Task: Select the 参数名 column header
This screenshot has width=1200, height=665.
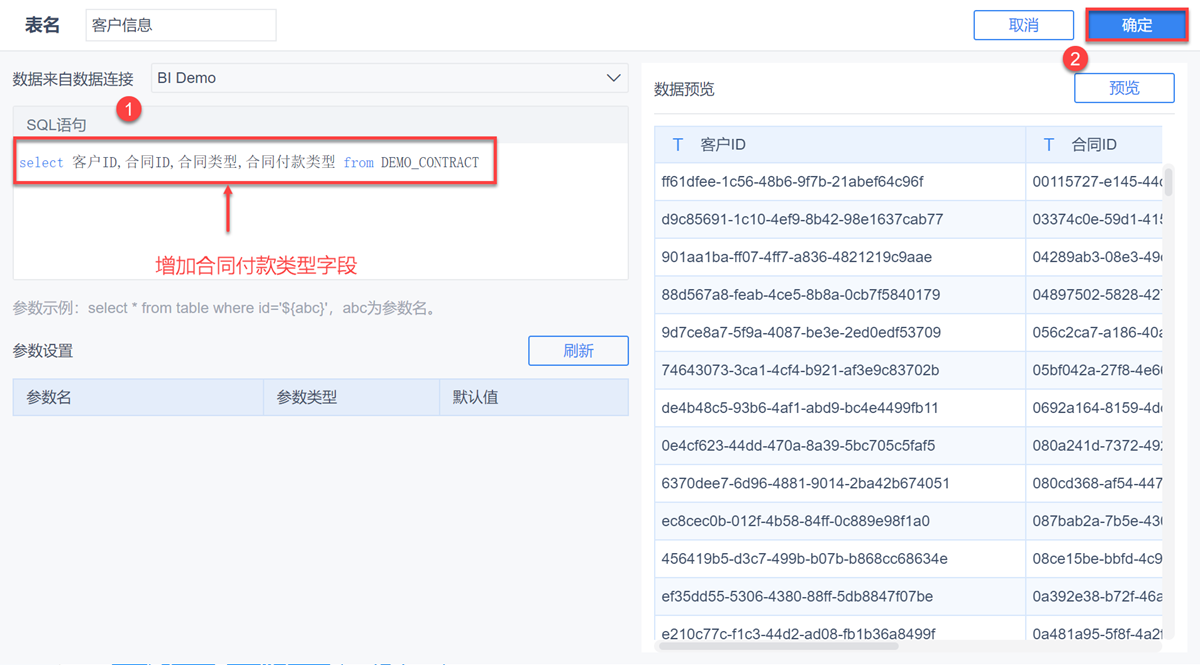Action: (x=138, y=397)
